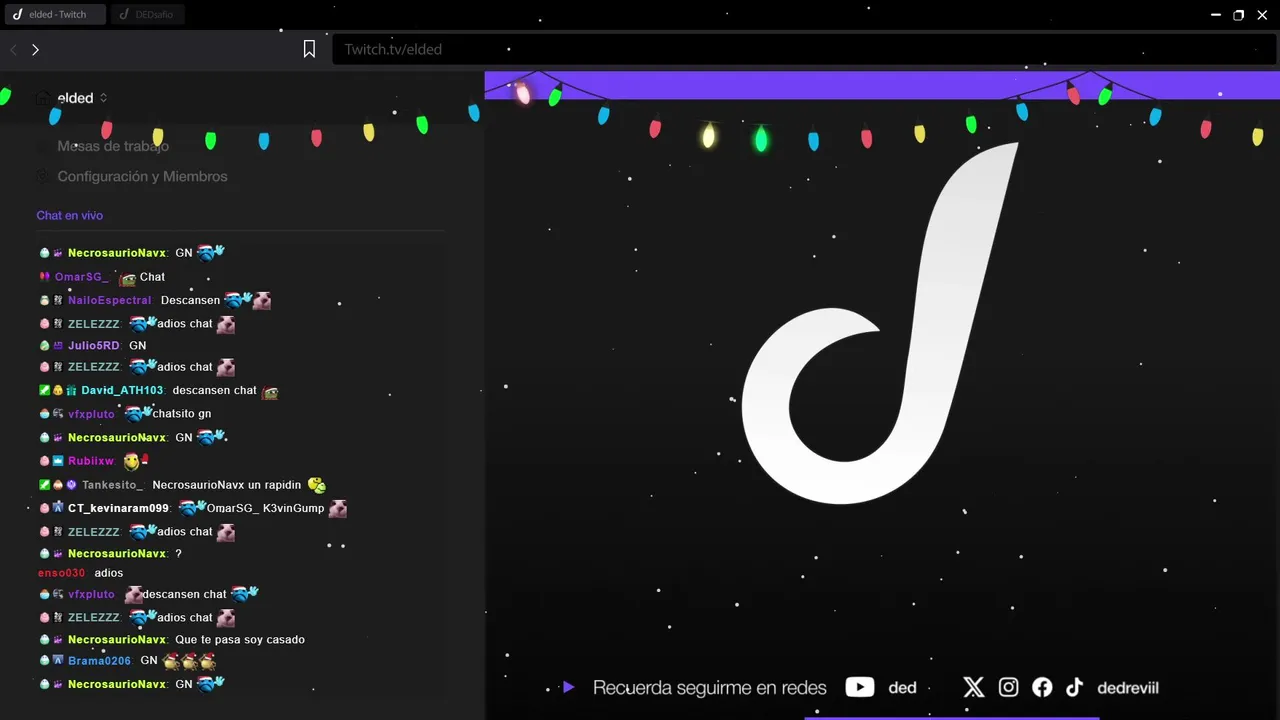Click username CT_kevinaram099 in chat
The height and width of the screenshot is (720, 1280).
(x=118, y=508)
